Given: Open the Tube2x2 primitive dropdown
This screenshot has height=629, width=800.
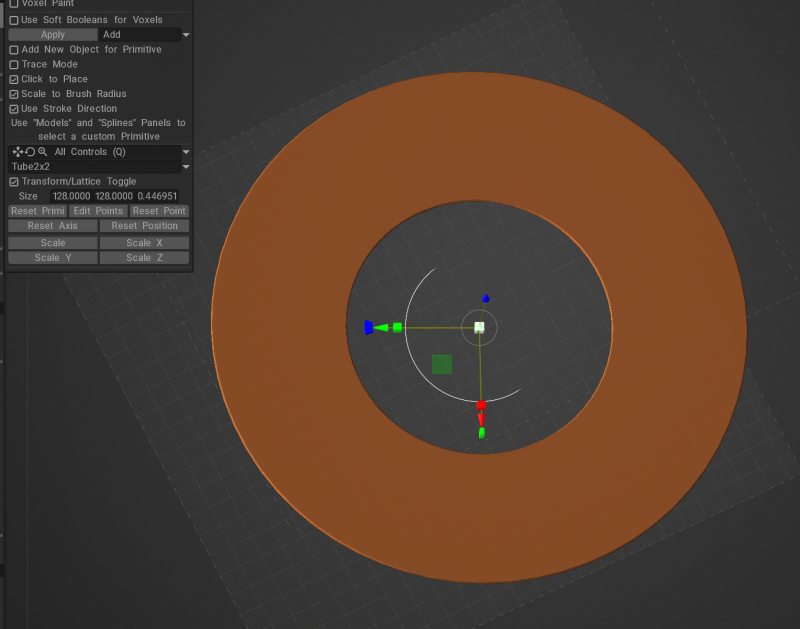Looking at the screenshot, I should click(x=186, y=167).
